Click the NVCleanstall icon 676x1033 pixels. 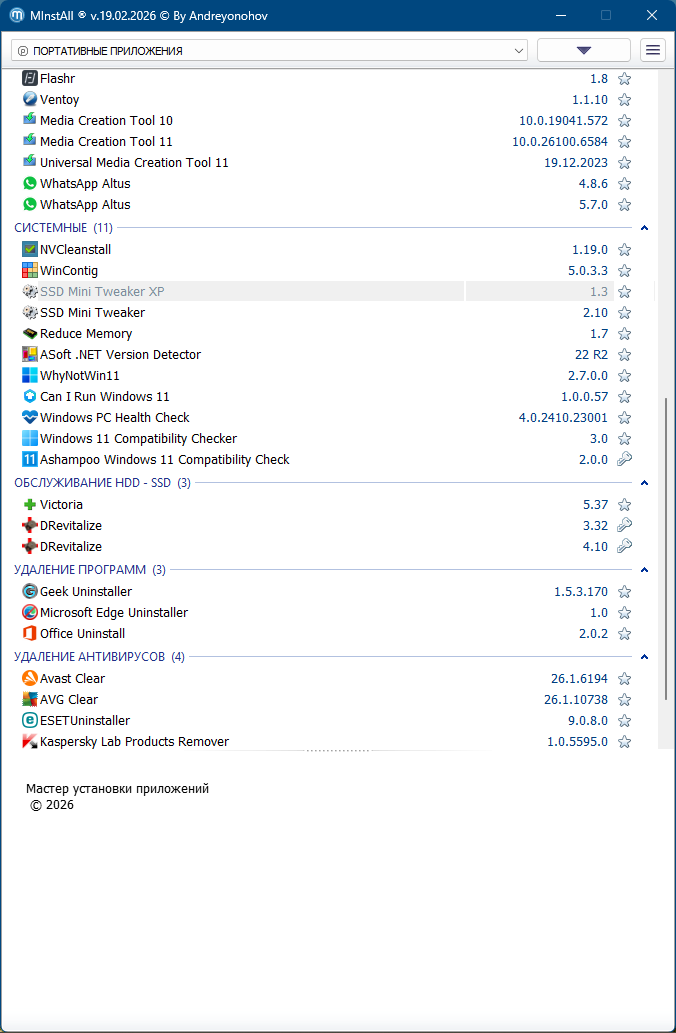(30, 250)
